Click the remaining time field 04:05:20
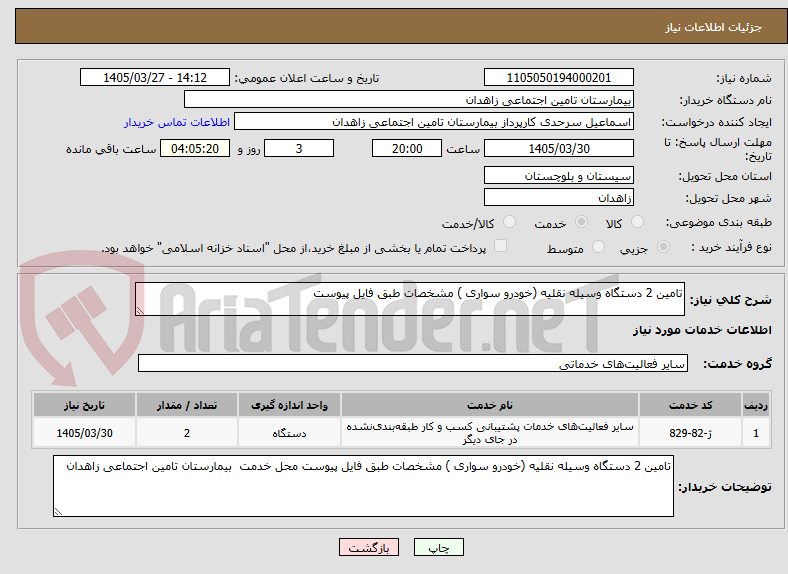Screen dimensions: 788x574 click(x=195, y=148)
